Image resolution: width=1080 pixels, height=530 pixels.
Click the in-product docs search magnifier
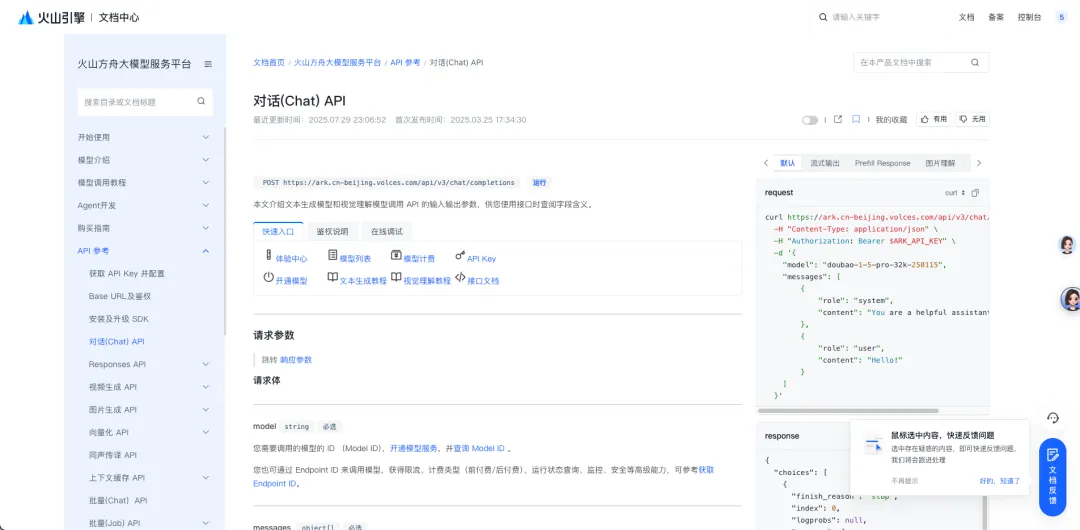click(975, 62)
